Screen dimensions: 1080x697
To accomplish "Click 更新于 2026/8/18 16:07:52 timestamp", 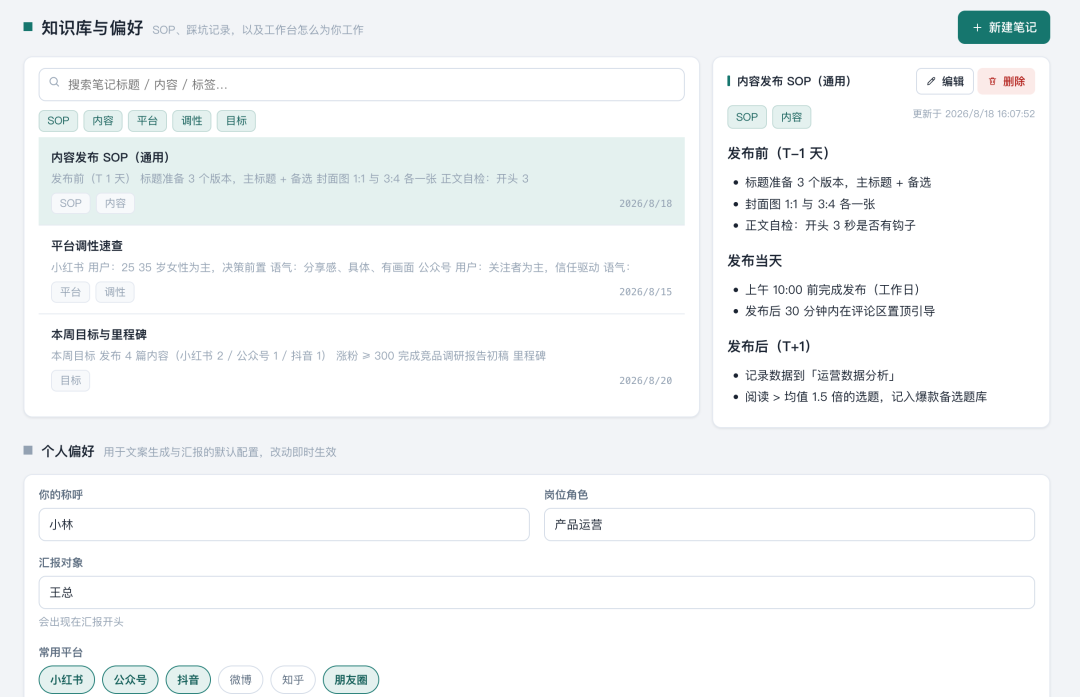I will 973,114.
